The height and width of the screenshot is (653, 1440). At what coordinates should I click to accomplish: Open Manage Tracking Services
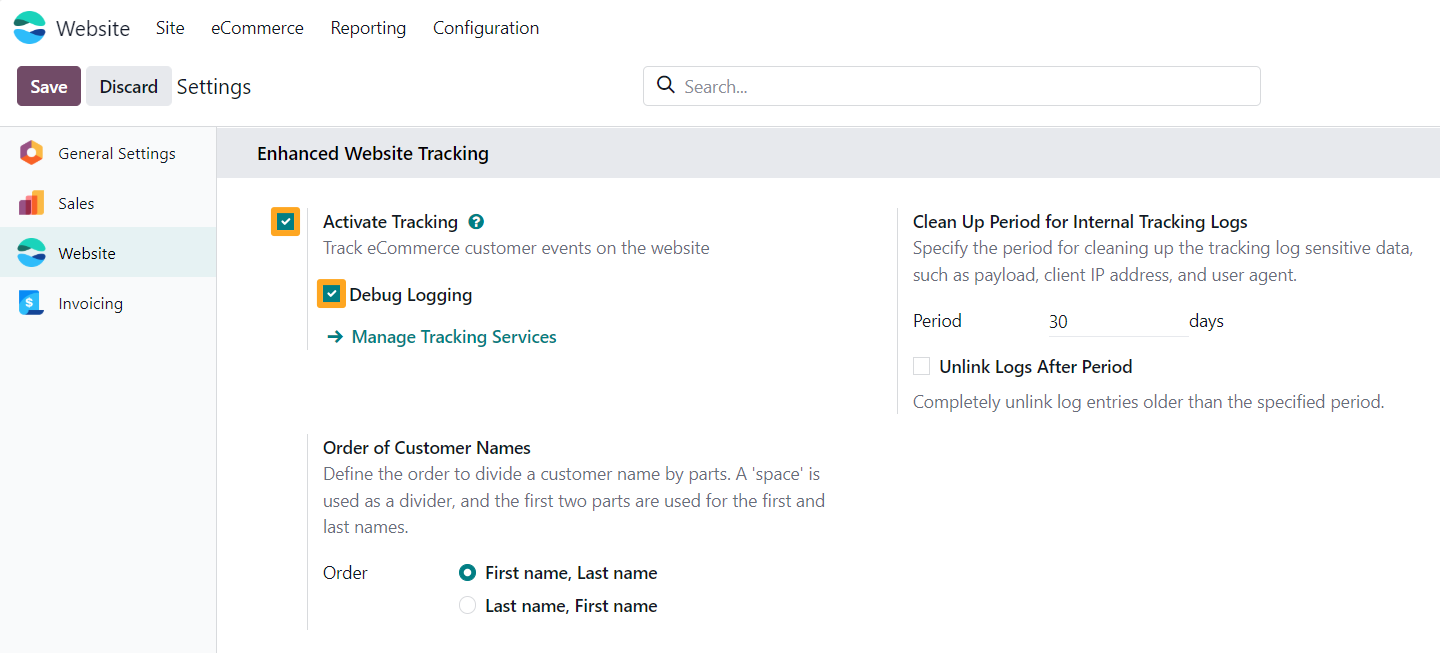[x=453, y=337]
